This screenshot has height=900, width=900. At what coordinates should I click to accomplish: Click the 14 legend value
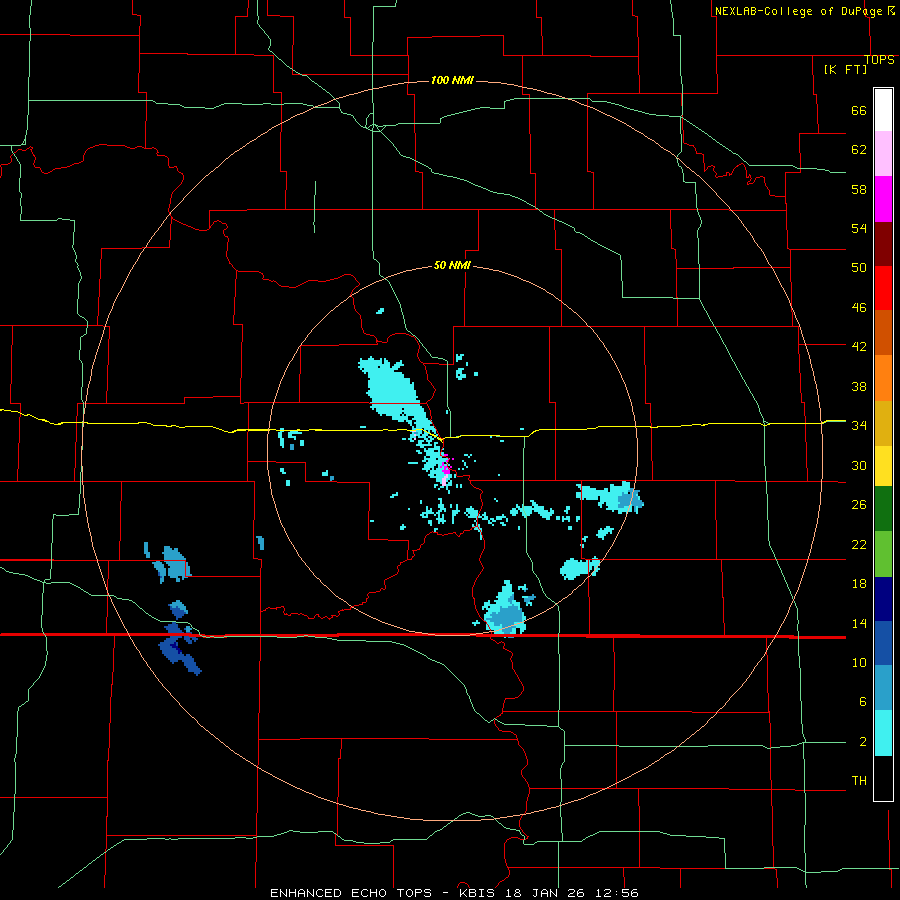click(x=859, y=623)
